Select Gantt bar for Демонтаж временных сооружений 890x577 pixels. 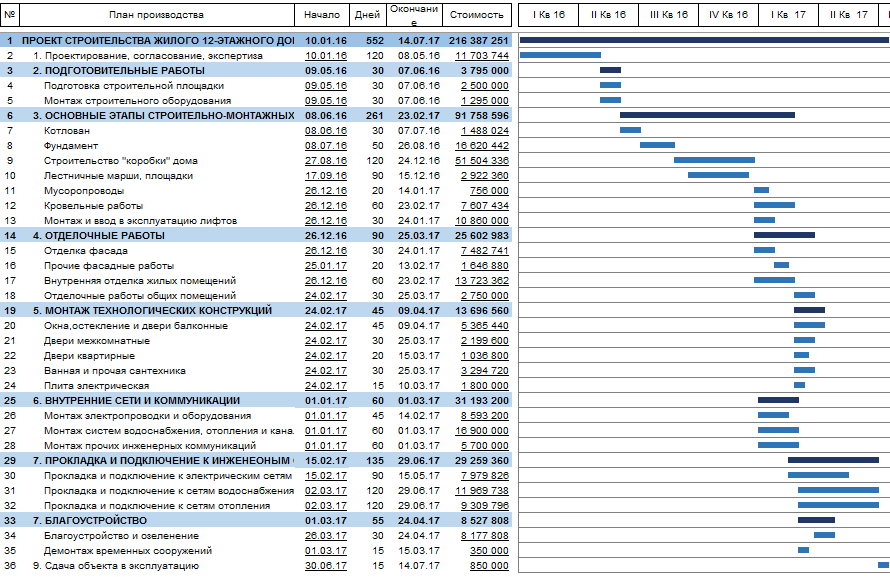tap(803, 550)
